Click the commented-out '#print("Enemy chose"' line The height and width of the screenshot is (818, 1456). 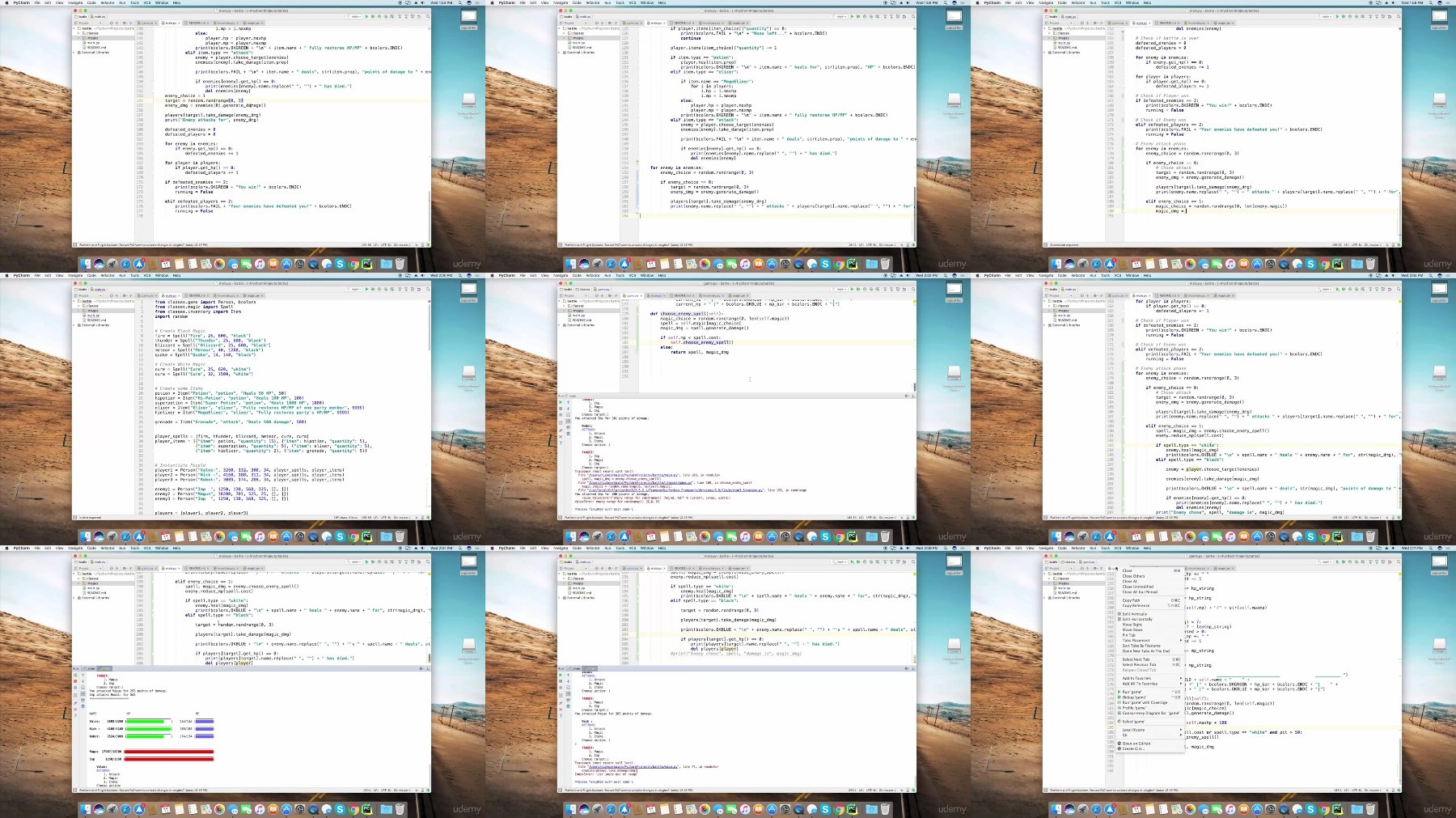pyautogui.click(x=738, y=653)
